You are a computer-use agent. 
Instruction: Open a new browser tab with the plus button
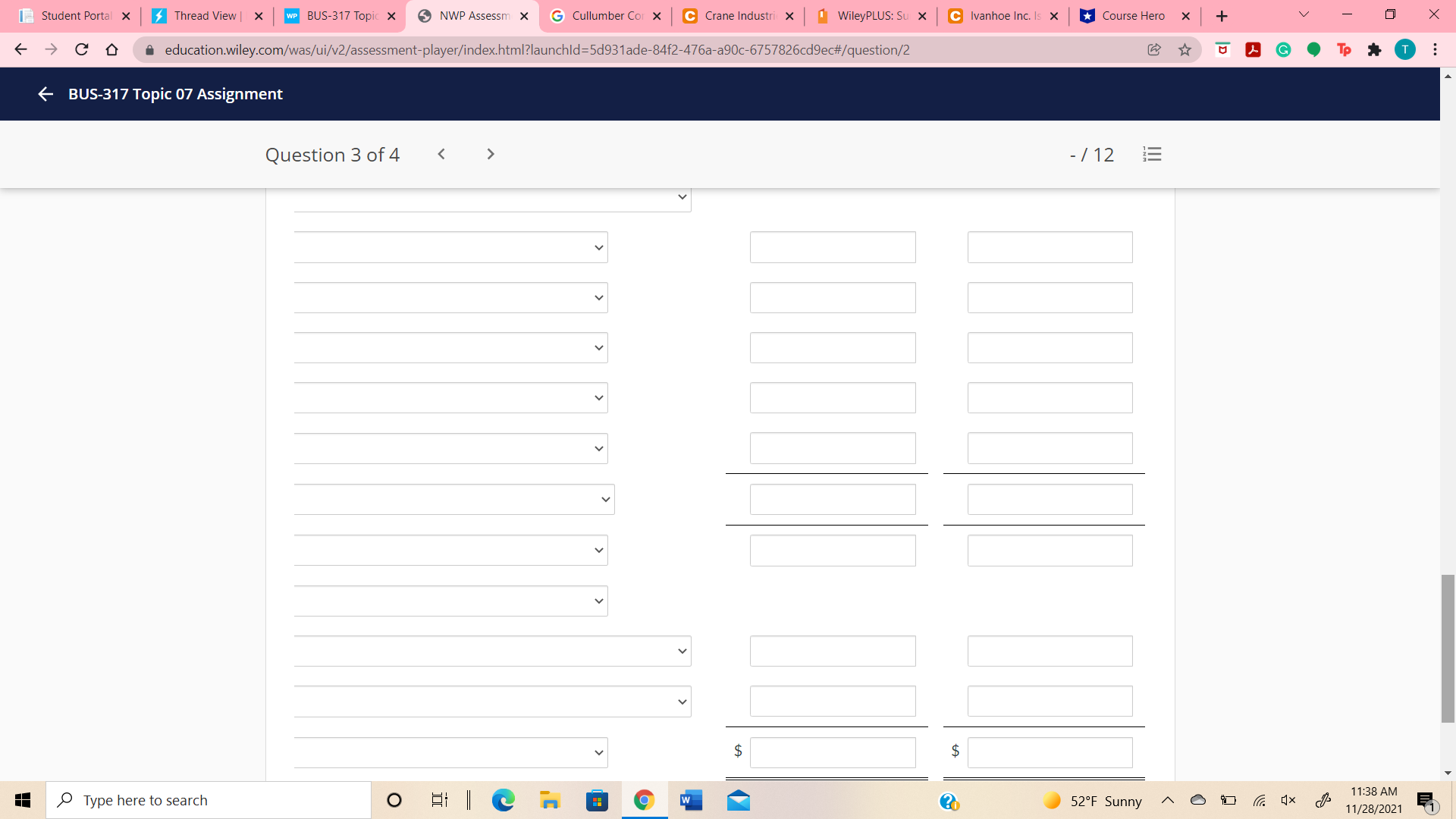[1221, 16]
